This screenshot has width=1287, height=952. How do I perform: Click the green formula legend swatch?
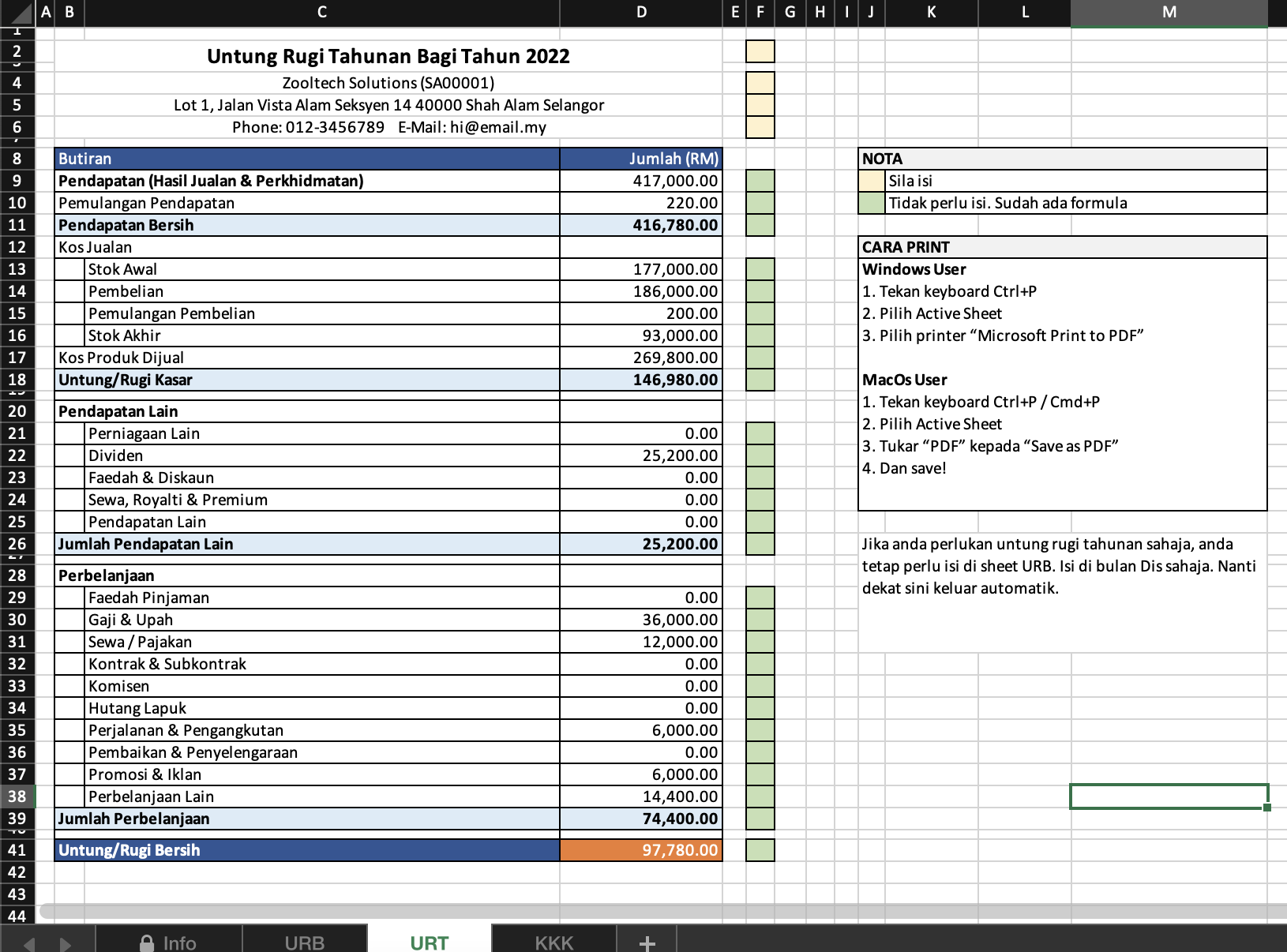click(872, 203)
